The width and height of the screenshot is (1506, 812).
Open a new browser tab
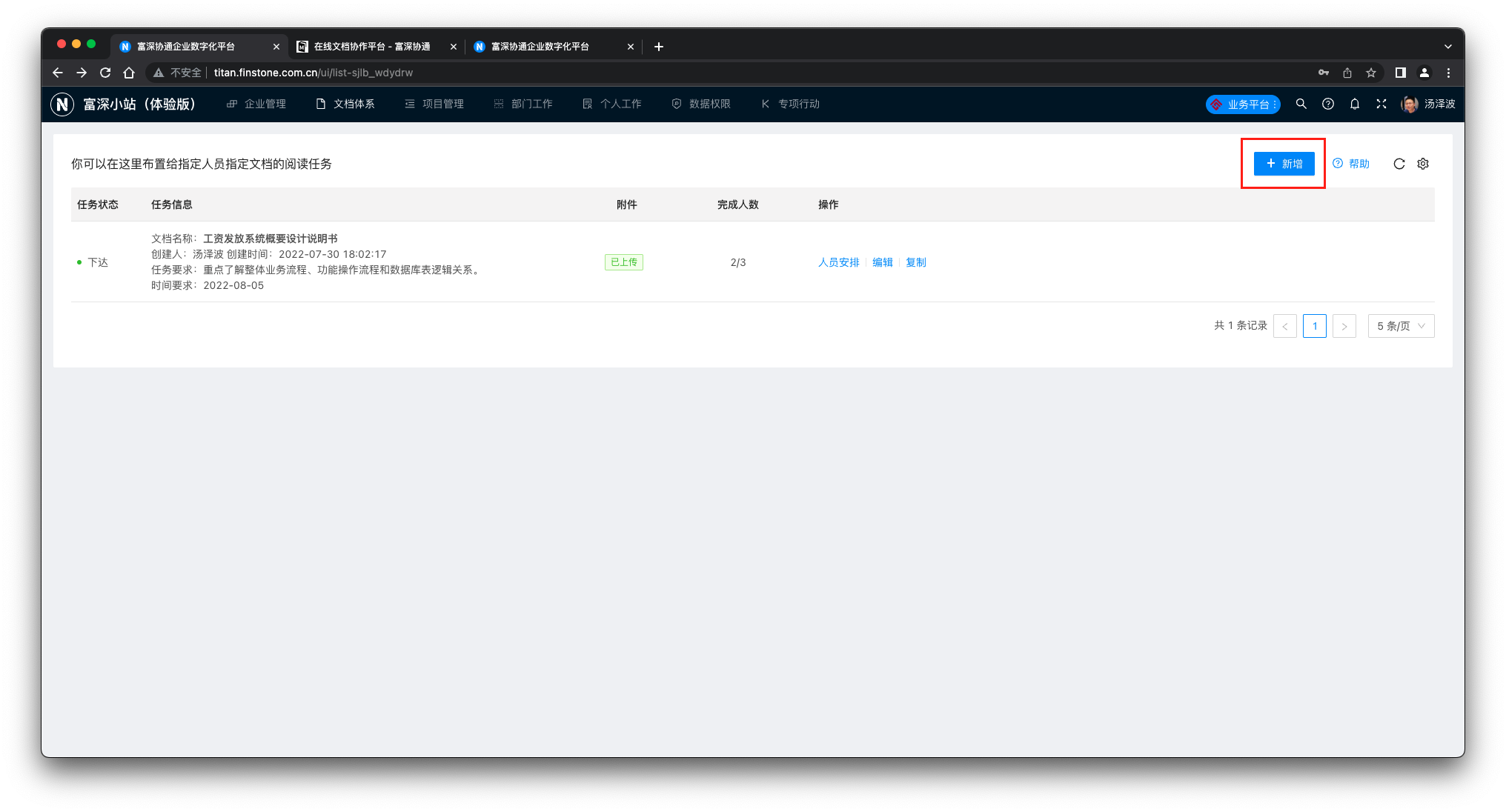pos(659,47)
